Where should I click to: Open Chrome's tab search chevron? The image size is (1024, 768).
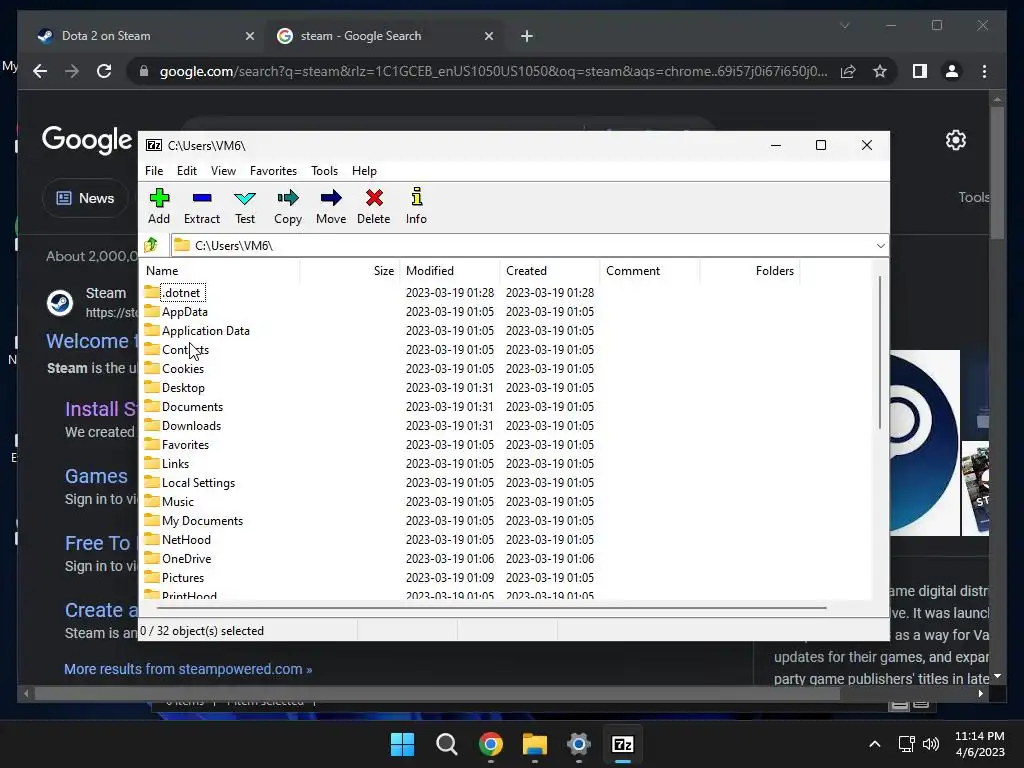tap(844, 25)
